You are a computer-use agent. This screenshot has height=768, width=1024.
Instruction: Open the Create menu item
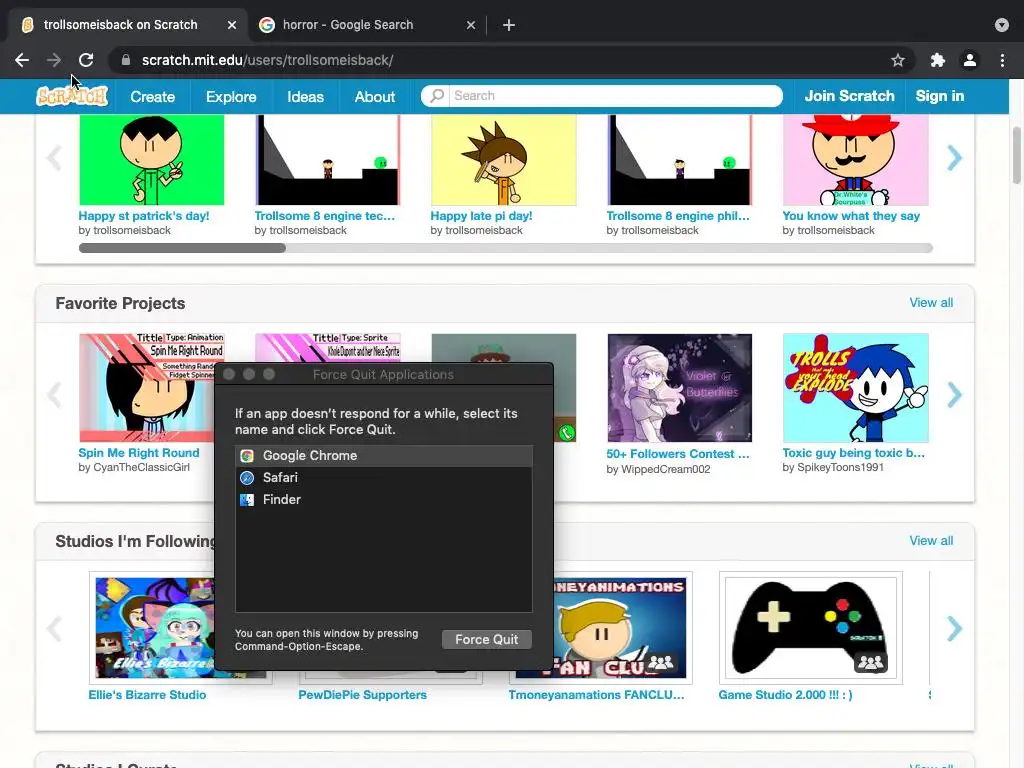(152, 97)
